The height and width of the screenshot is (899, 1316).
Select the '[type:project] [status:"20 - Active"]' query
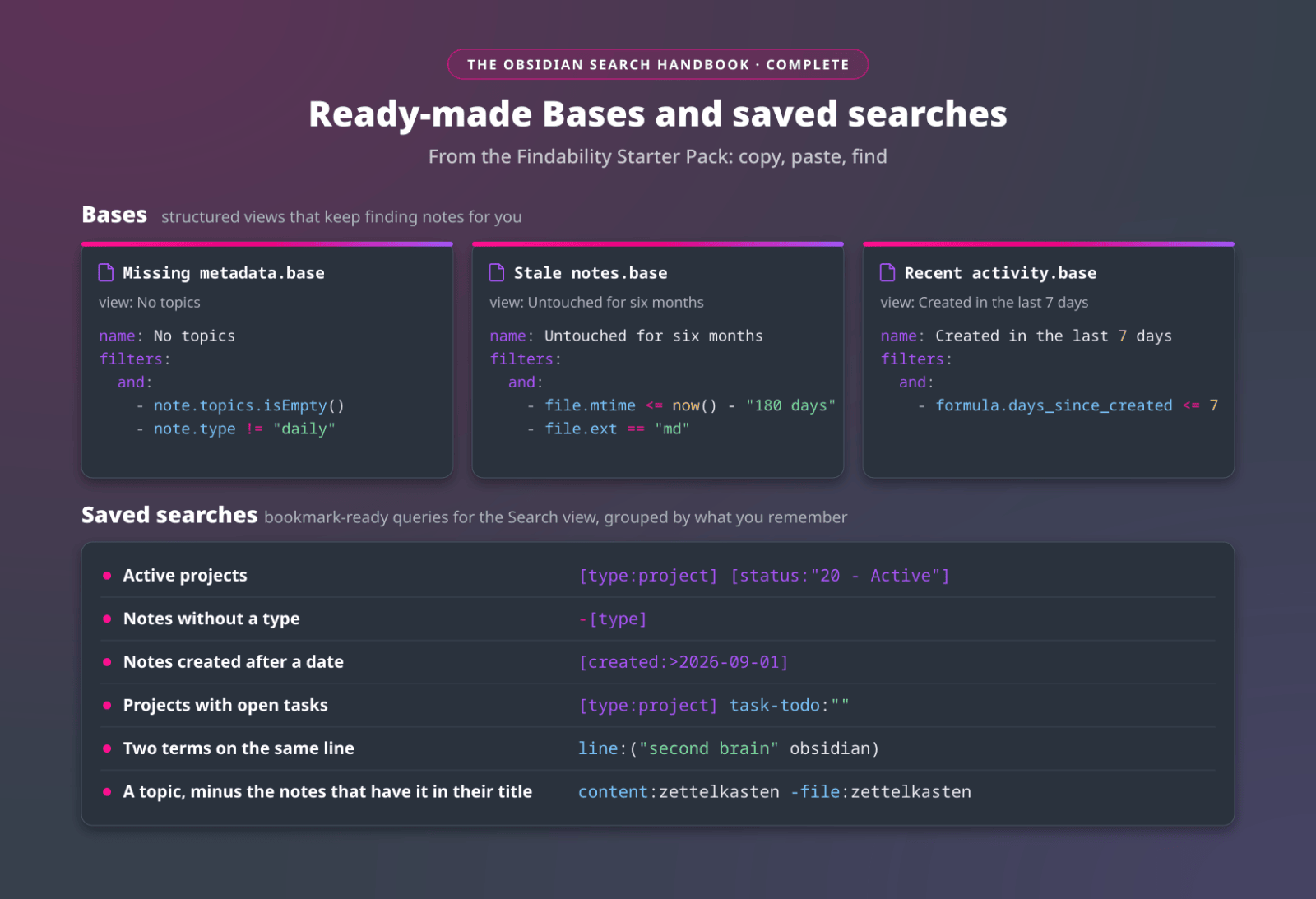[x=764, y=576]
